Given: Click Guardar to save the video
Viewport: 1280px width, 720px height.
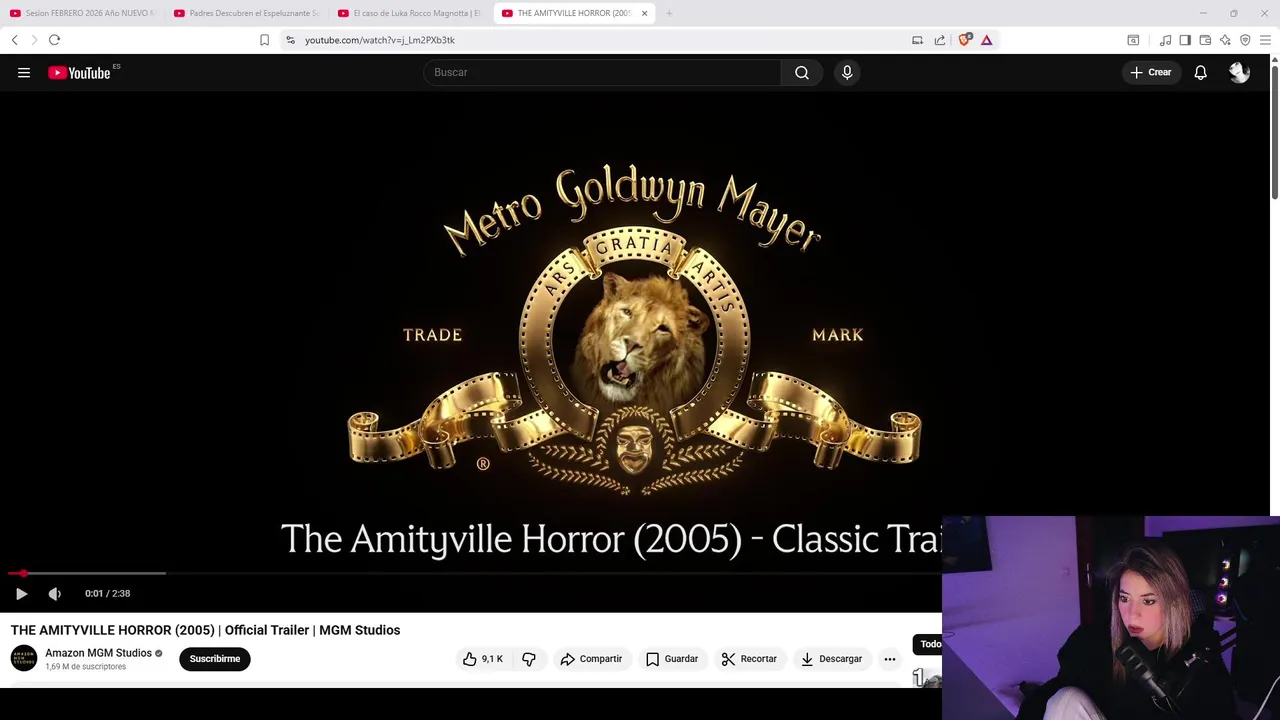Looking at the screenshot, I should (672, 659).
